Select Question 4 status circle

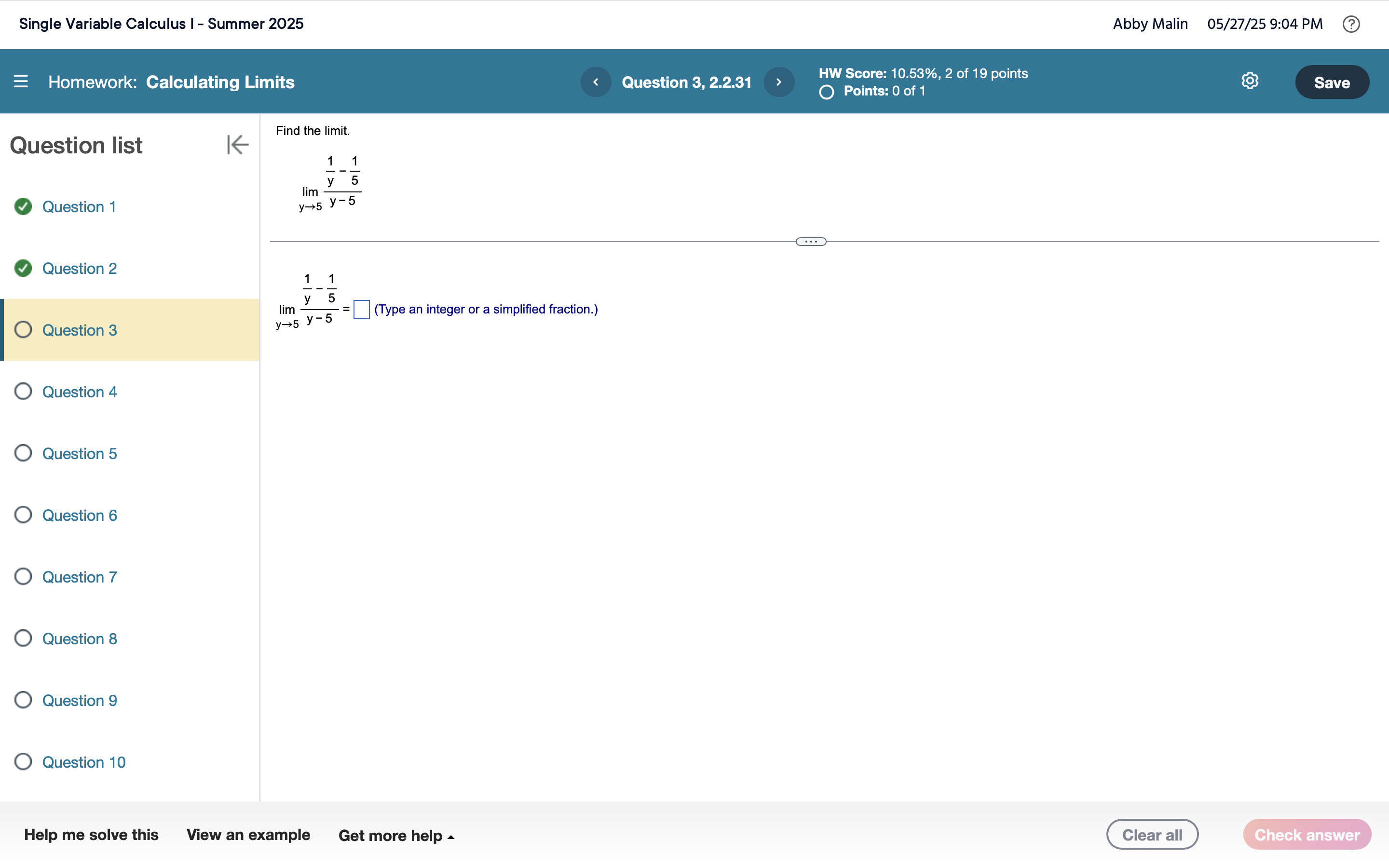click(23, 392)
